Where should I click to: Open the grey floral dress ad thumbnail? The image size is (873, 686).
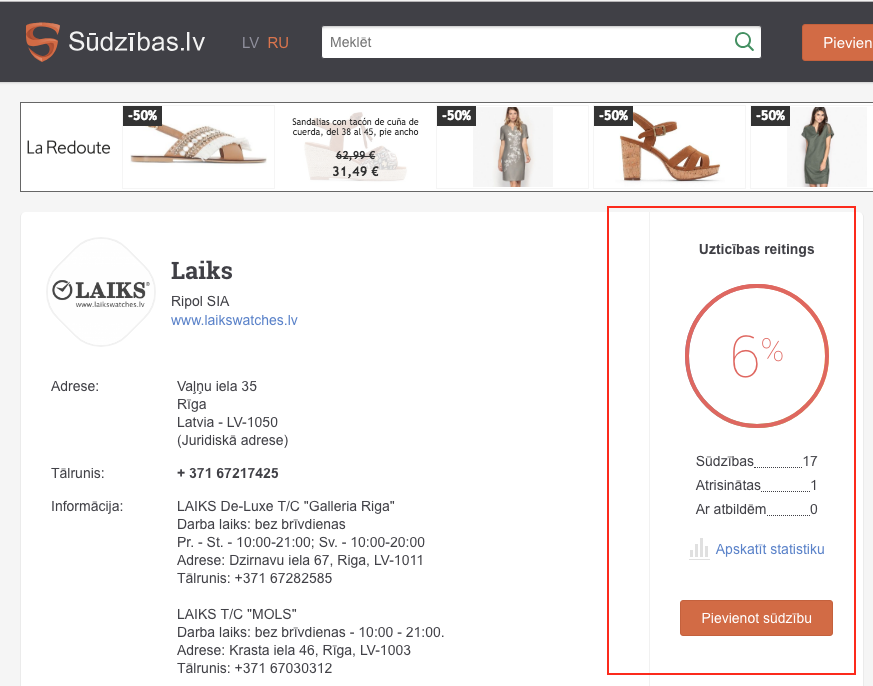[512, 147]
